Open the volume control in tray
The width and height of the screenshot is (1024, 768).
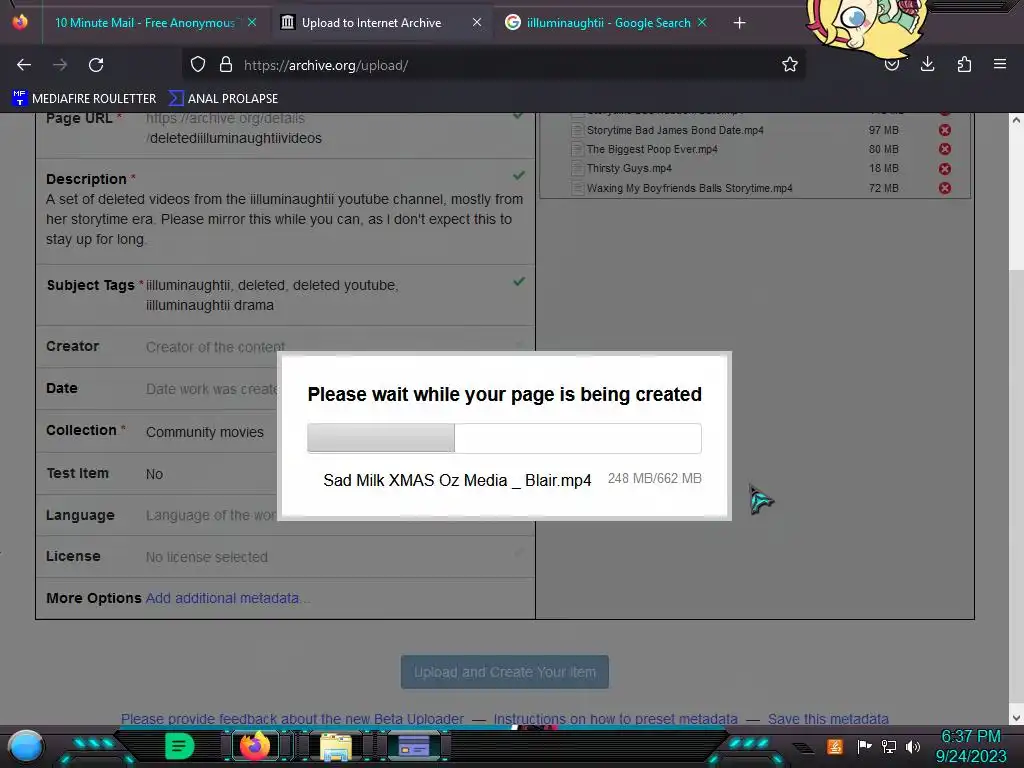(912, 746)
